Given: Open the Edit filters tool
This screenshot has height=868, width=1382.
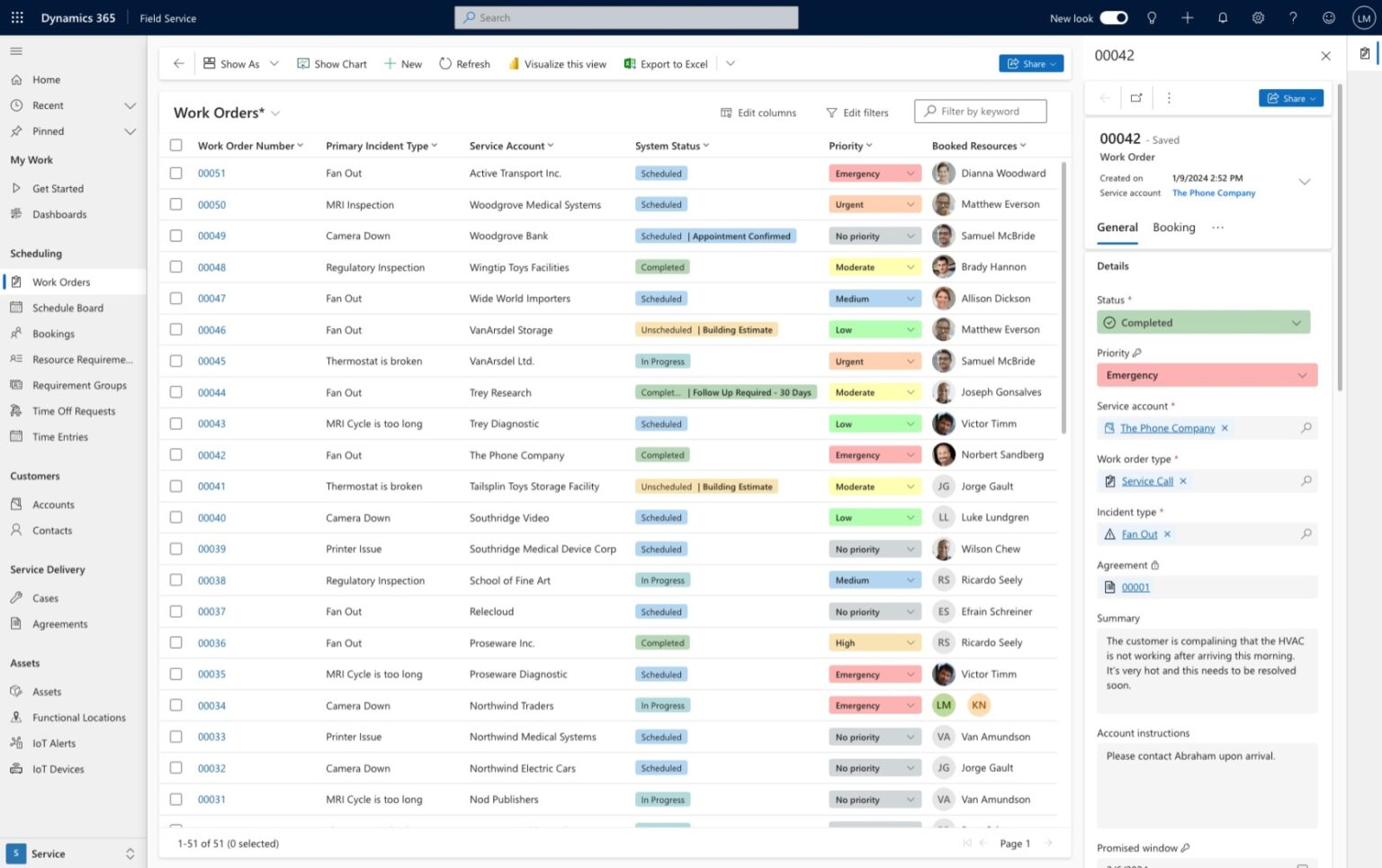Looking at the screenshot, I should (x=857, y=112).
